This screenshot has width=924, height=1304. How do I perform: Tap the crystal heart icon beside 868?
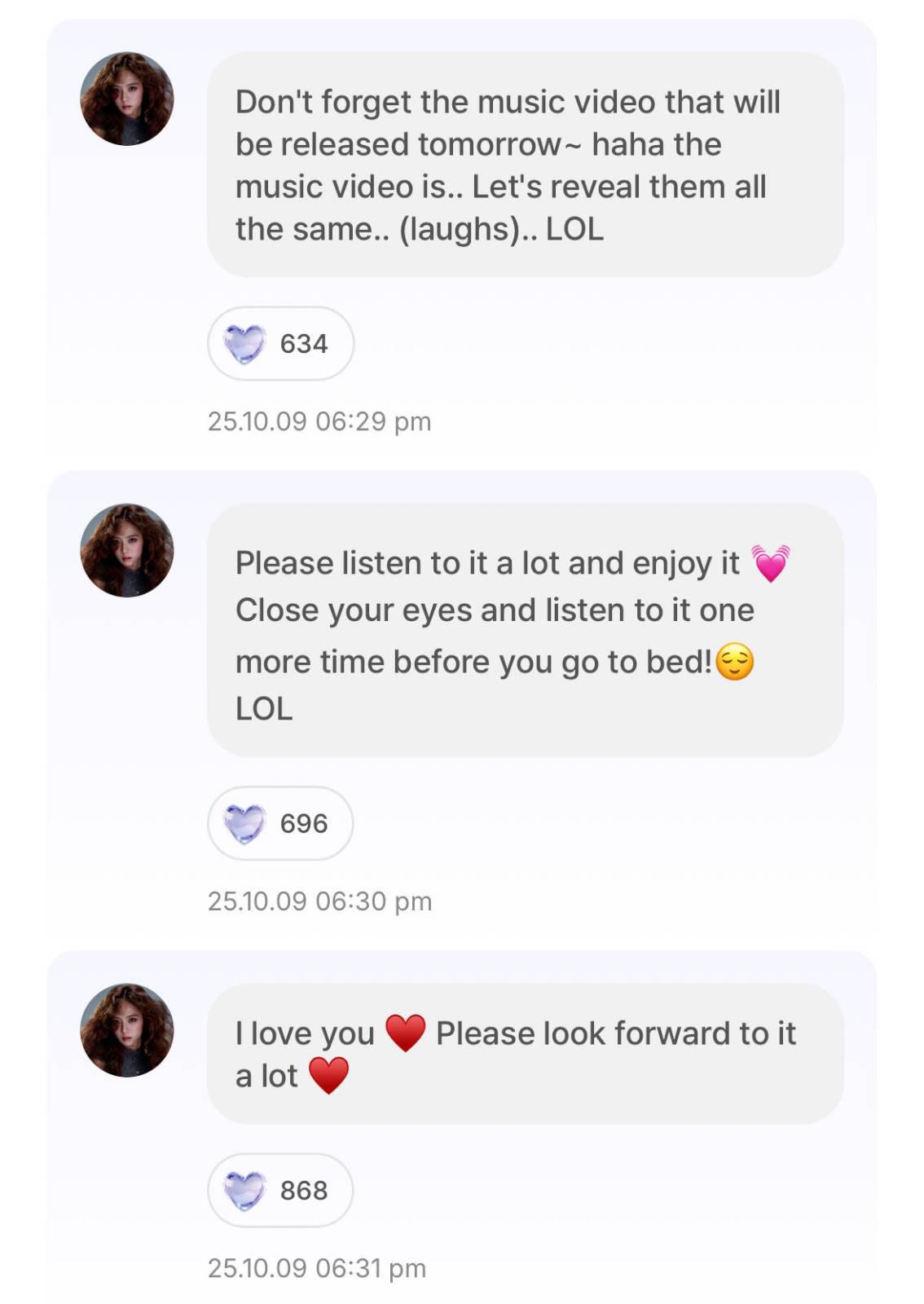244,1190
